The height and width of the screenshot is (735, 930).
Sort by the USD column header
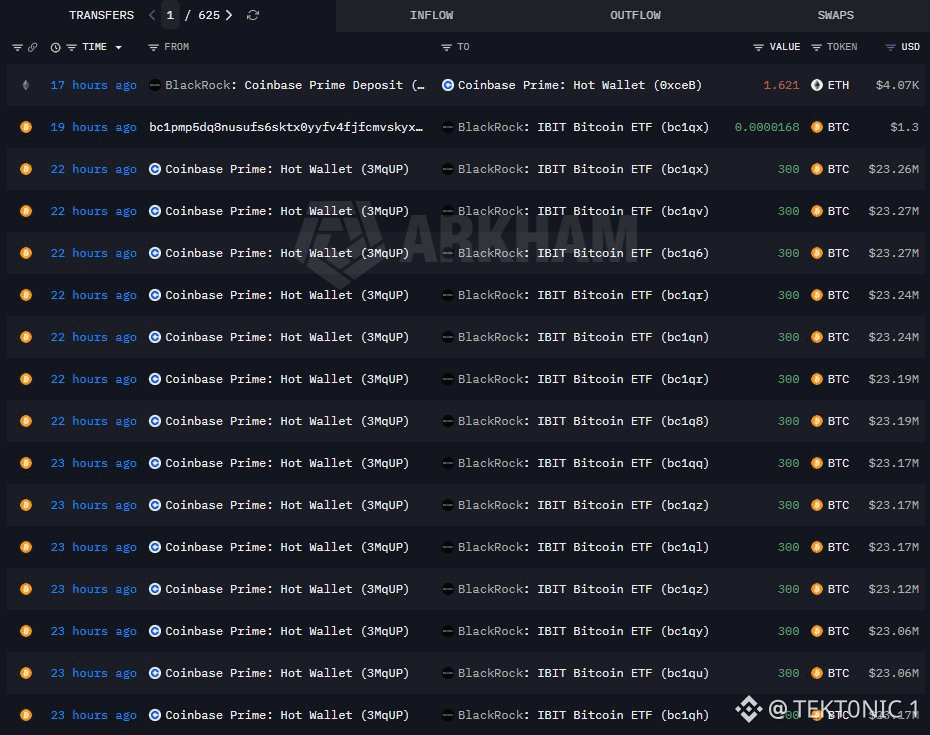[910, 47]
